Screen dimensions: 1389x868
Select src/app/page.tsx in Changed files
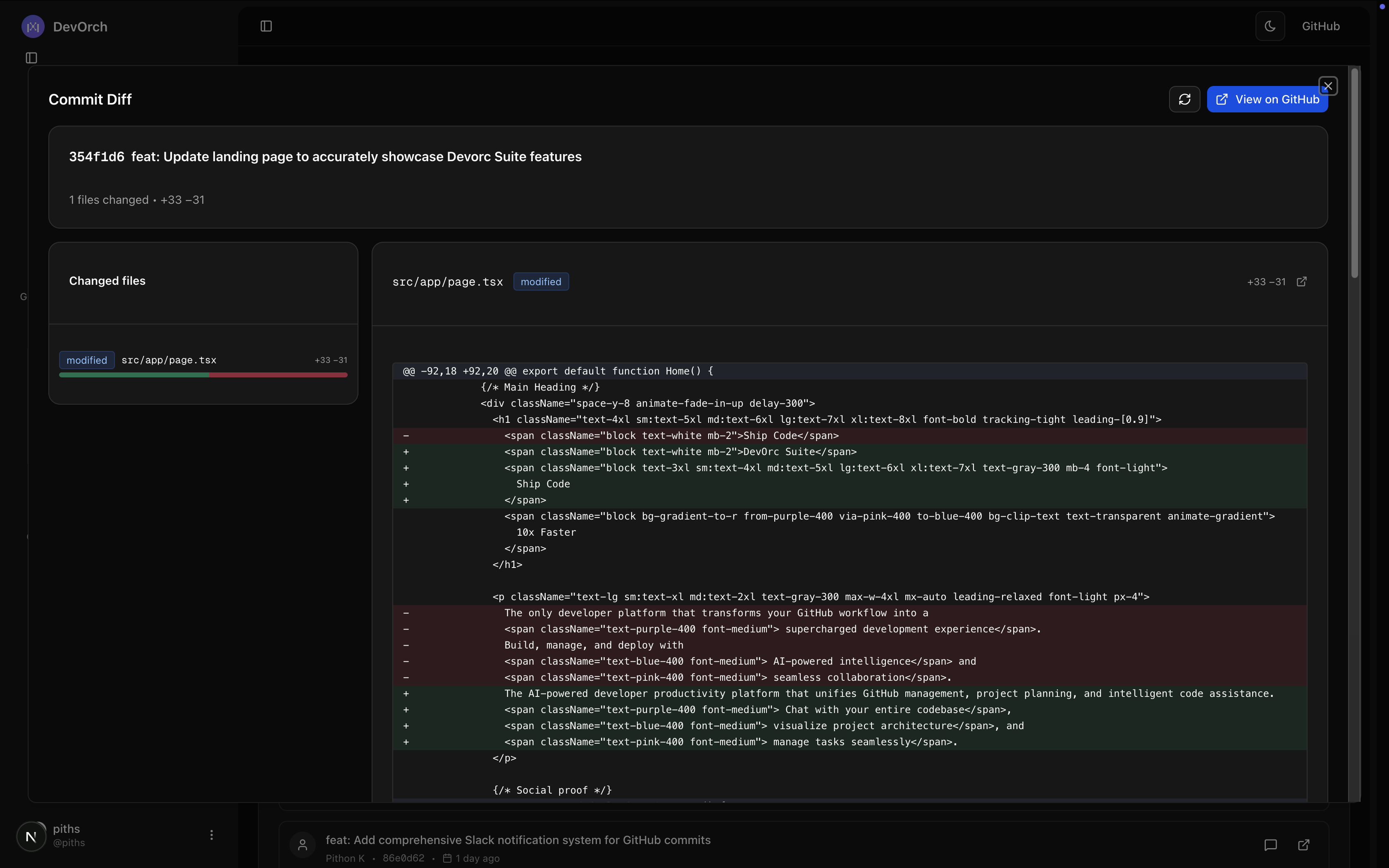point(169,360)
